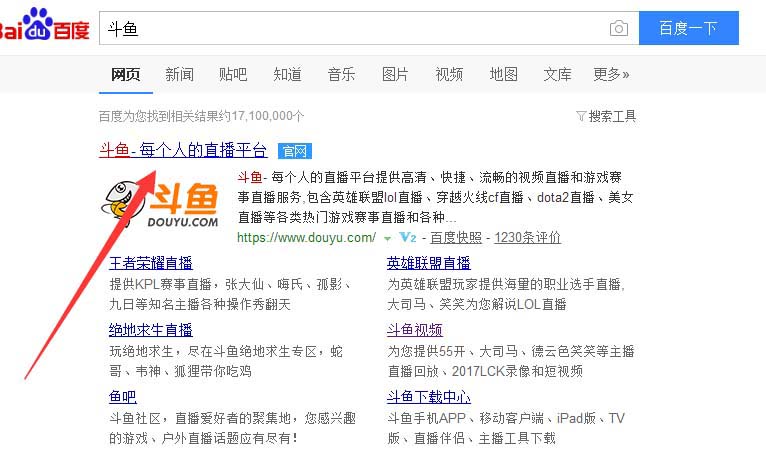766x459 pixels.
Task: Open the 绝地求生直播 sublink
Action: 150,330
